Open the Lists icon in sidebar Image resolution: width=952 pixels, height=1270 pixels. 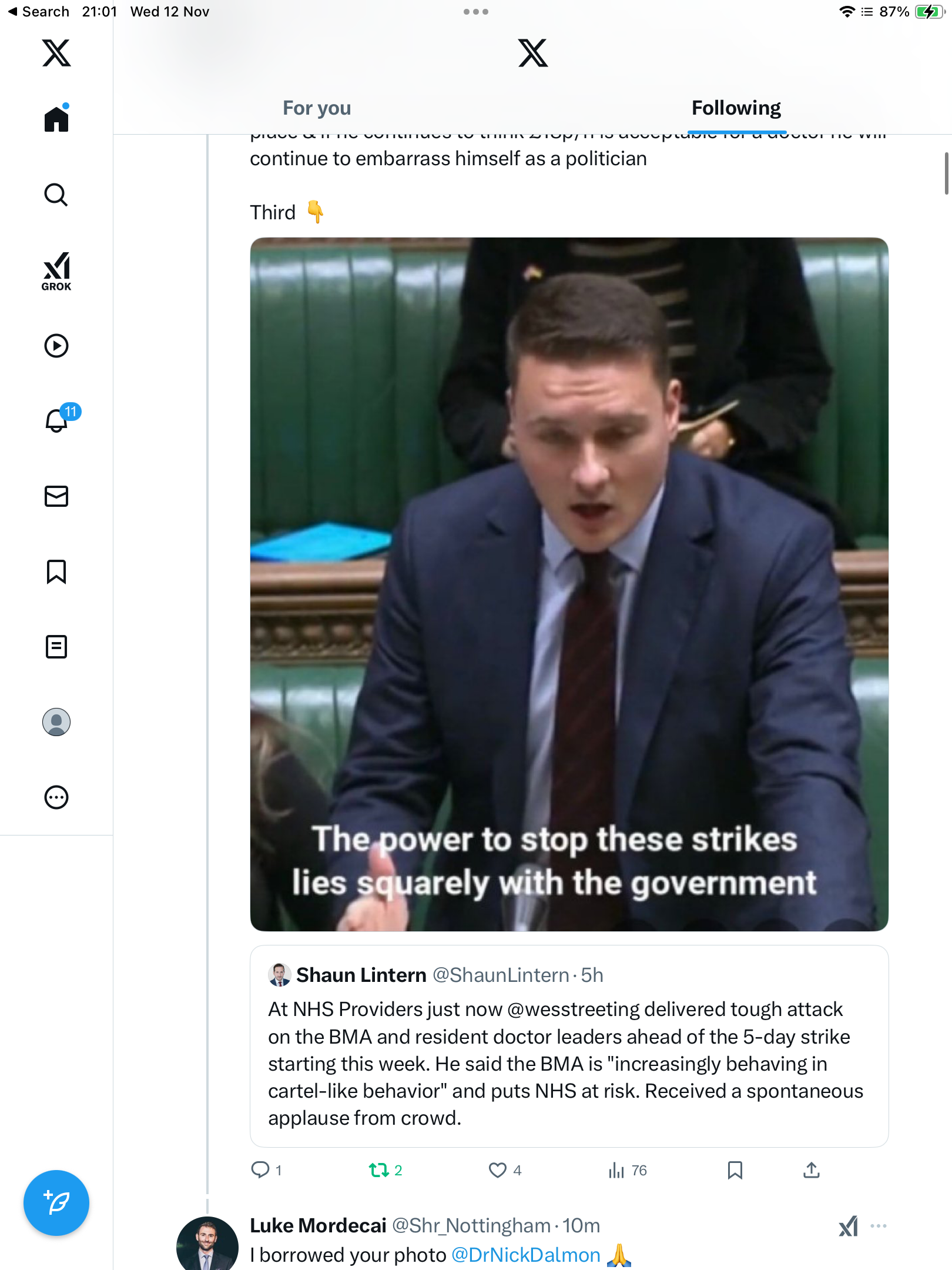[56, 647]
